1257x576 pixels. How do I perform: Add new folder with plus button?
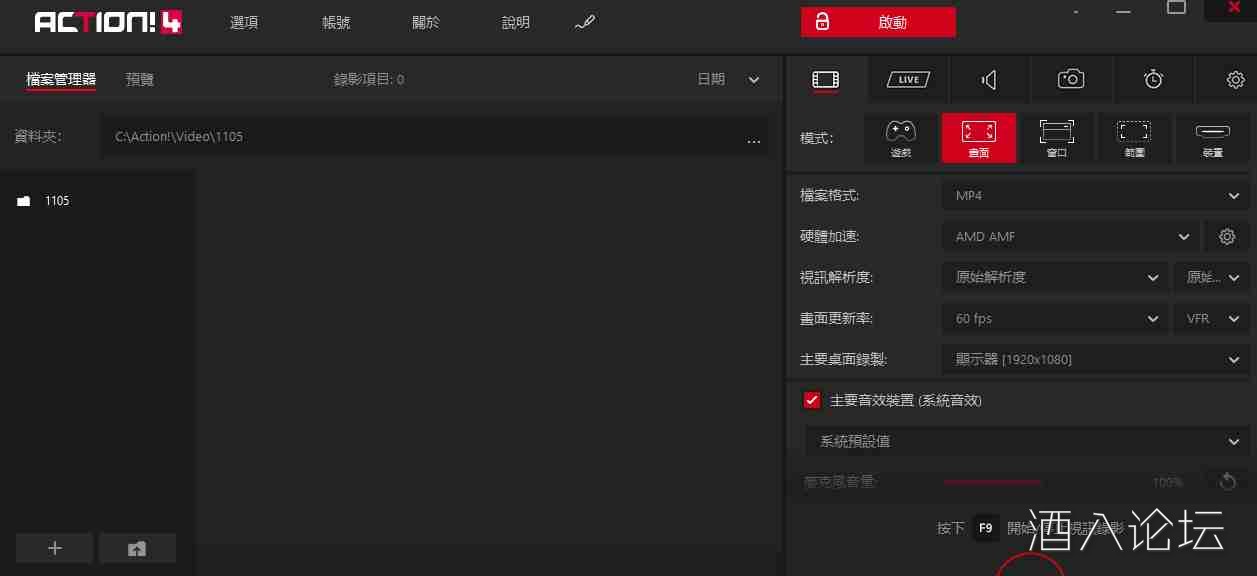click(55, 548)
